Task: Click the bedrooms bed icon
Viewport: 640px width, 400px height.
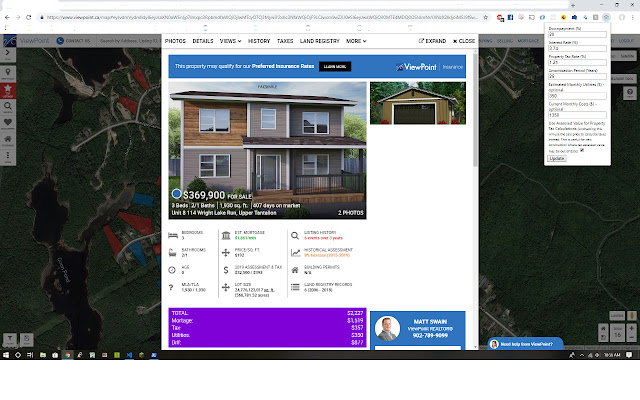Action: (x=173, y=236)
